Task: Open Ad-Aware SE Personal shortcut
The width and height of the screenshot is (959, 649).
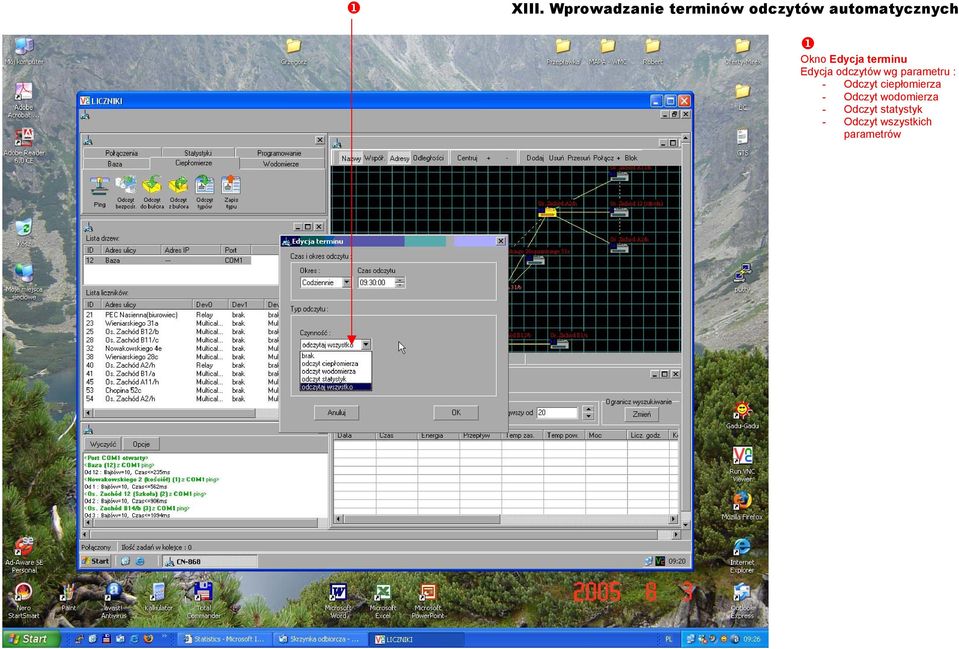Action: click(x=24, y=555)
